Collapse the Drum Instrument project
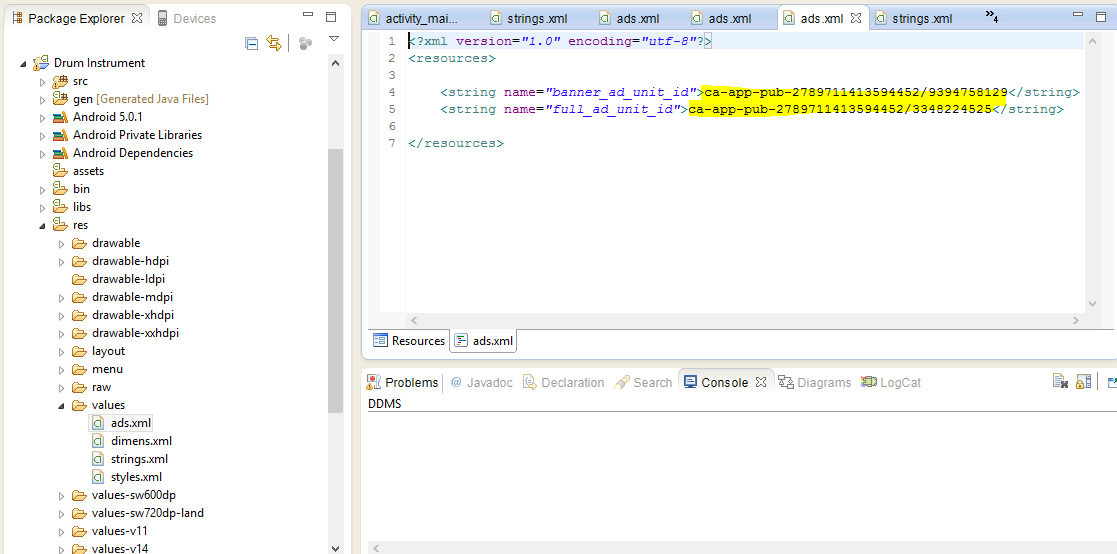 pyautogui.click(x=24, y=63)
